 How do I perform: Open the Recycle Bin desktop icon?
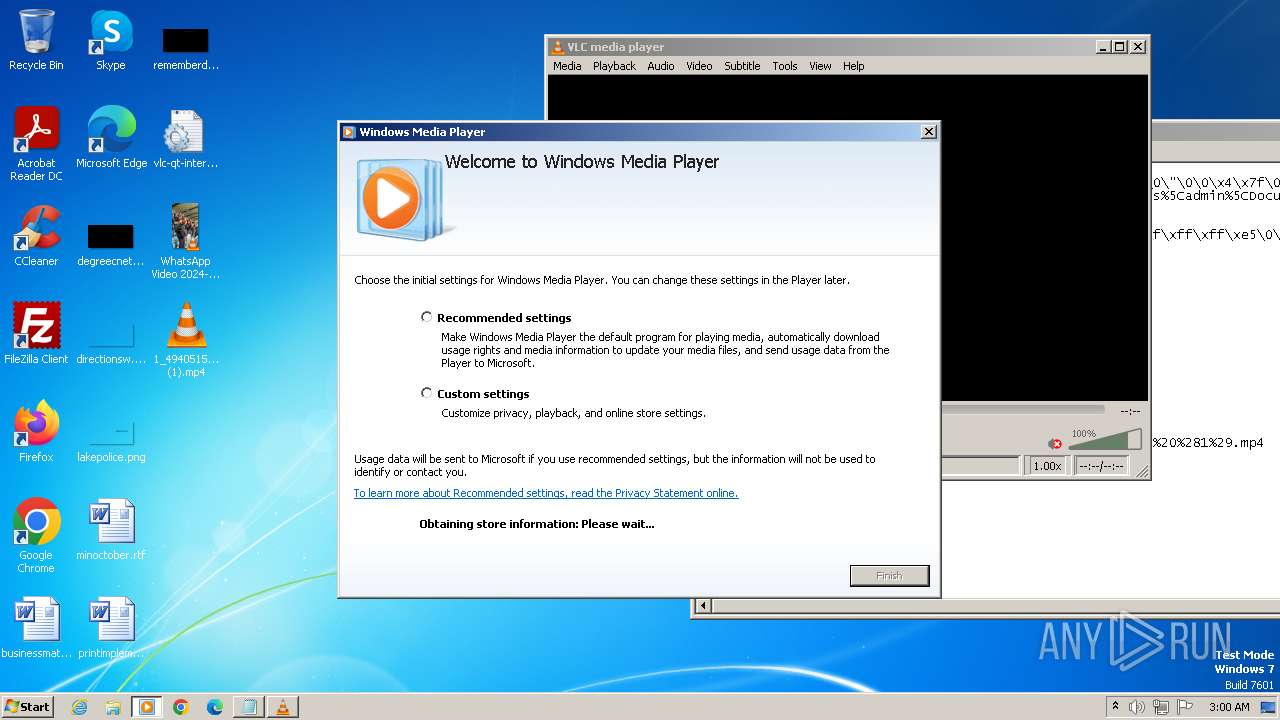36,41
